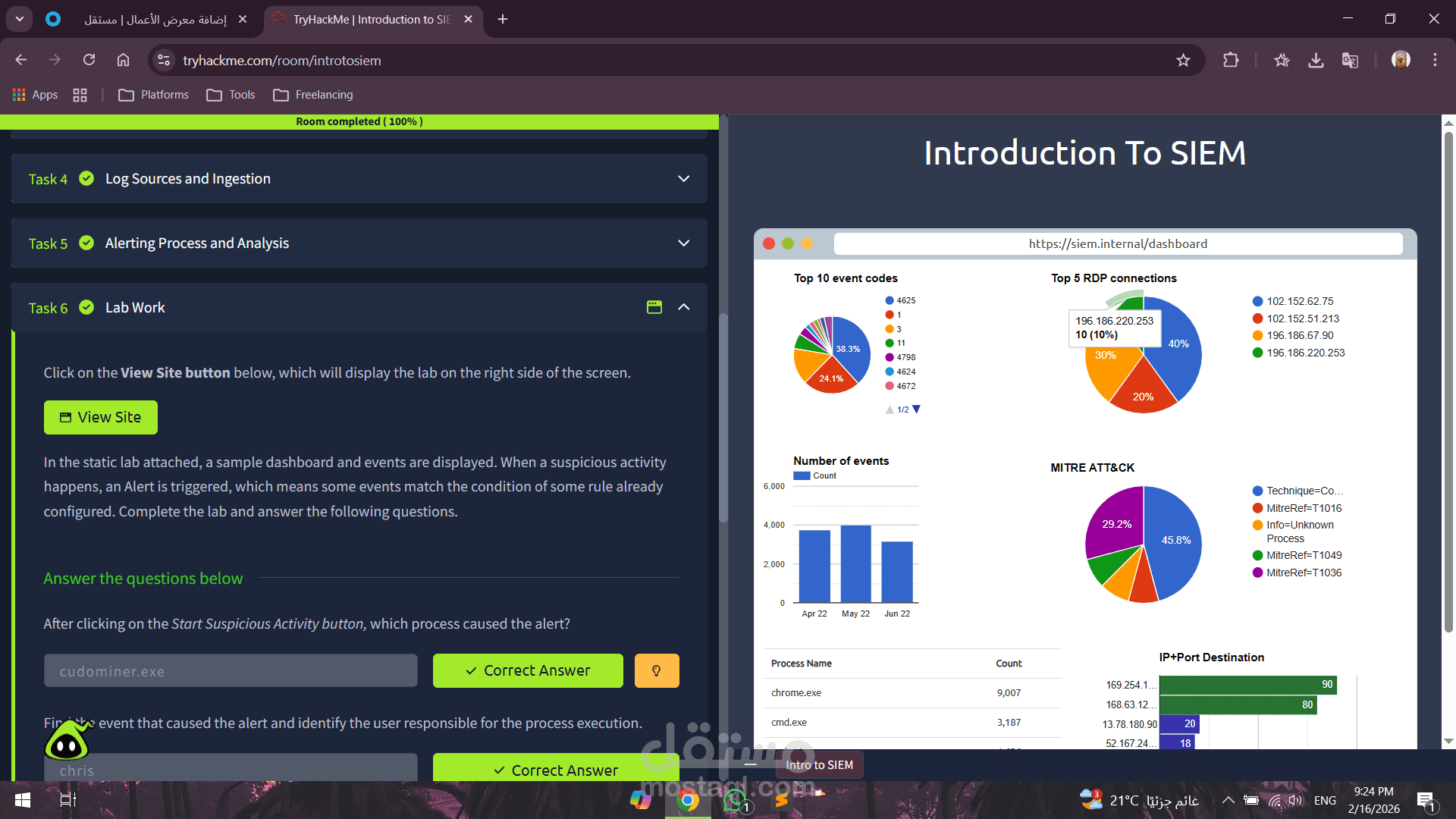Click next page arrow in event codes legend
This screenshot has width=1456, height=819.
coord(916,409)
